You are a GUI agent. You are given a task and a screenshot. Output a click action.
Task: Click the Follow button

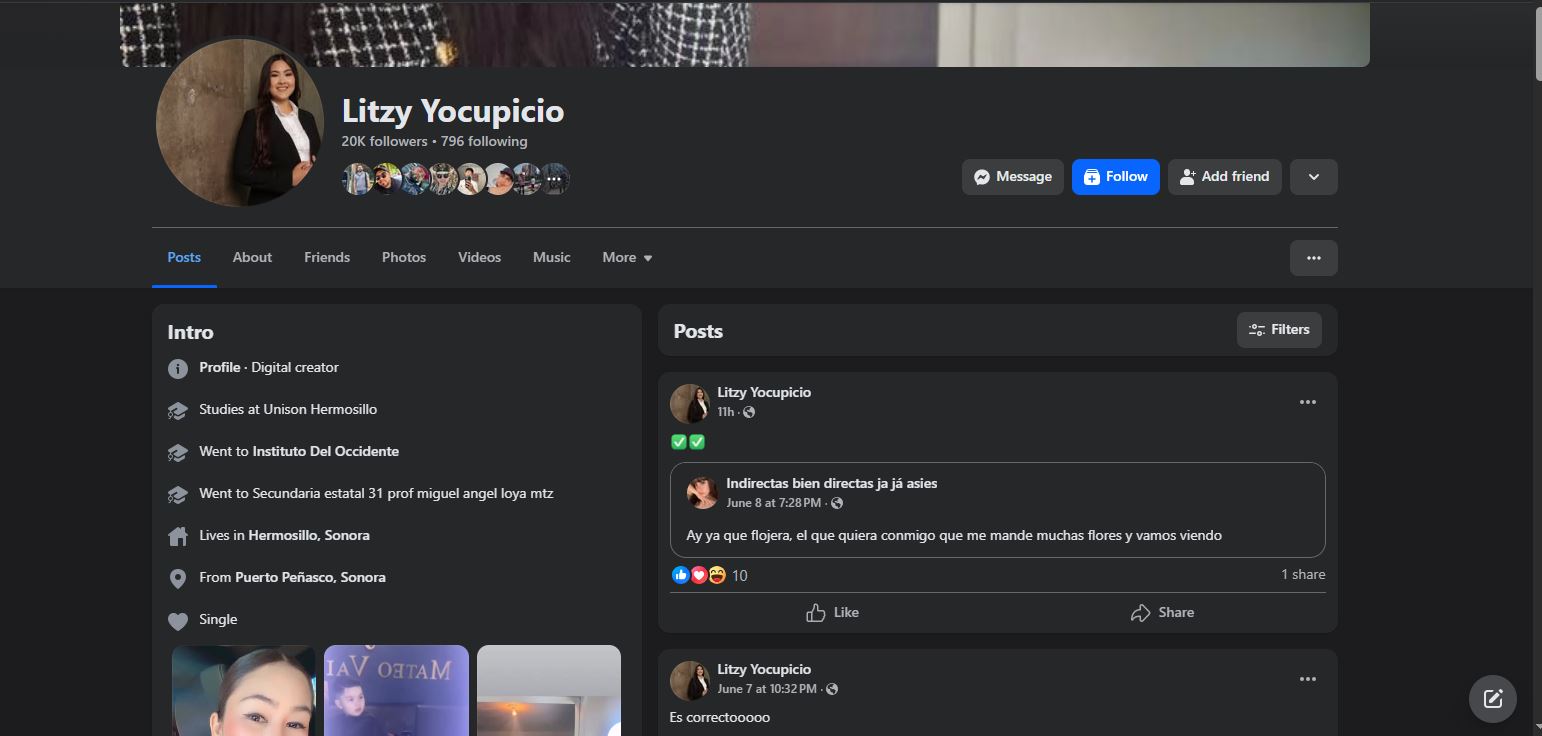(1115, 177)
